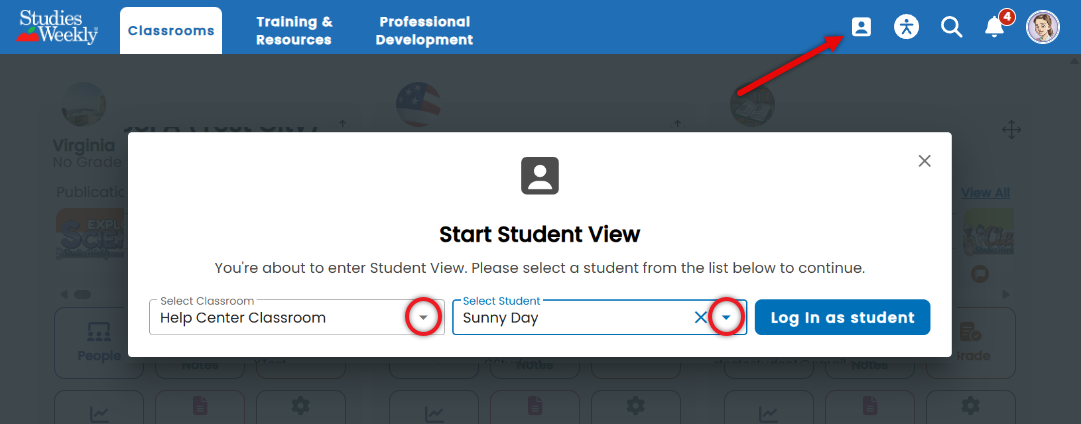Image resolution: width=1081 pixels, height=424 pixels.
Task: Click Log in as student button
Action: (x=842, y=317)
